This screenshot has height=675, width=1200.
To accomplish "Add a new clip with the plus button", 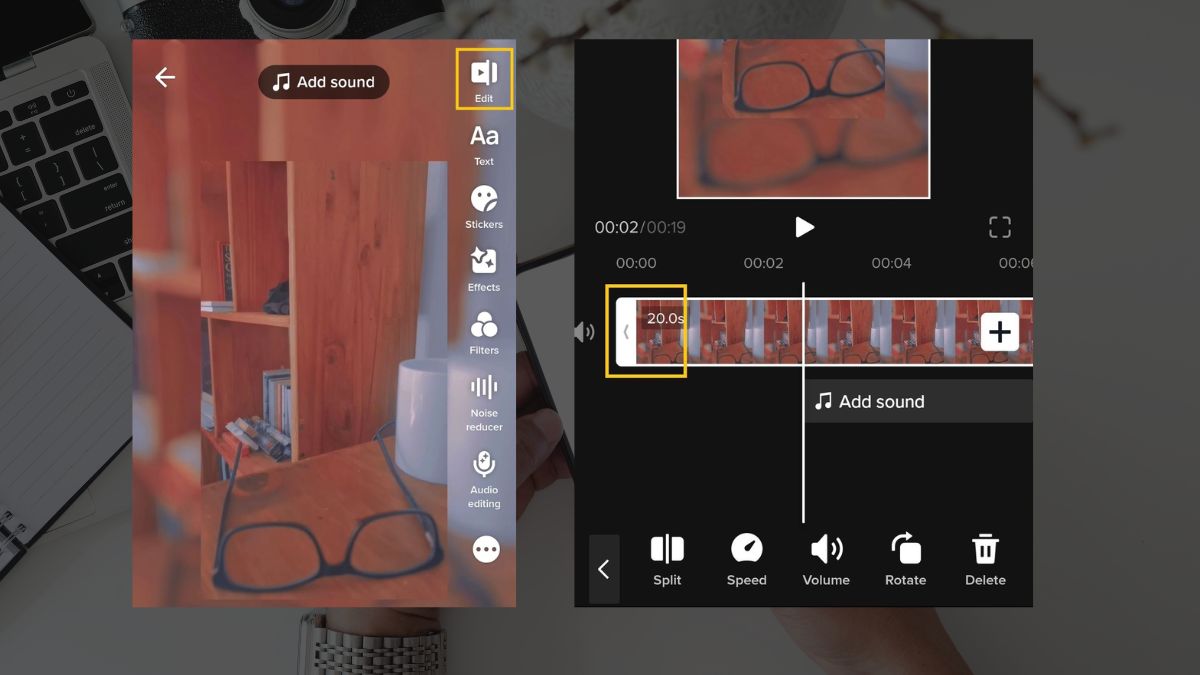I will 999,331.
